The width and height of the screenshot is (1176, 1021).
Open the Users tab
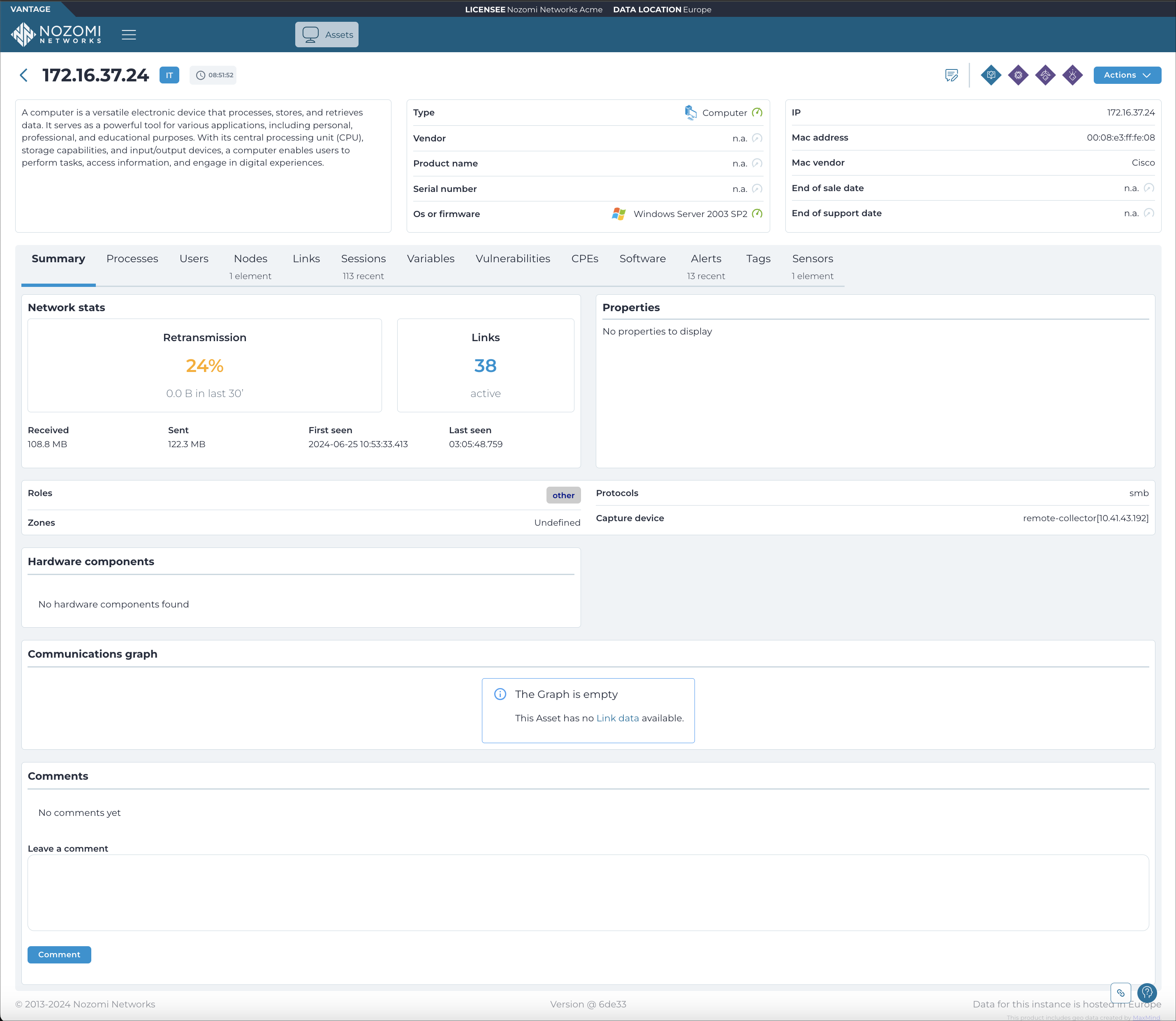click(194, 259)
